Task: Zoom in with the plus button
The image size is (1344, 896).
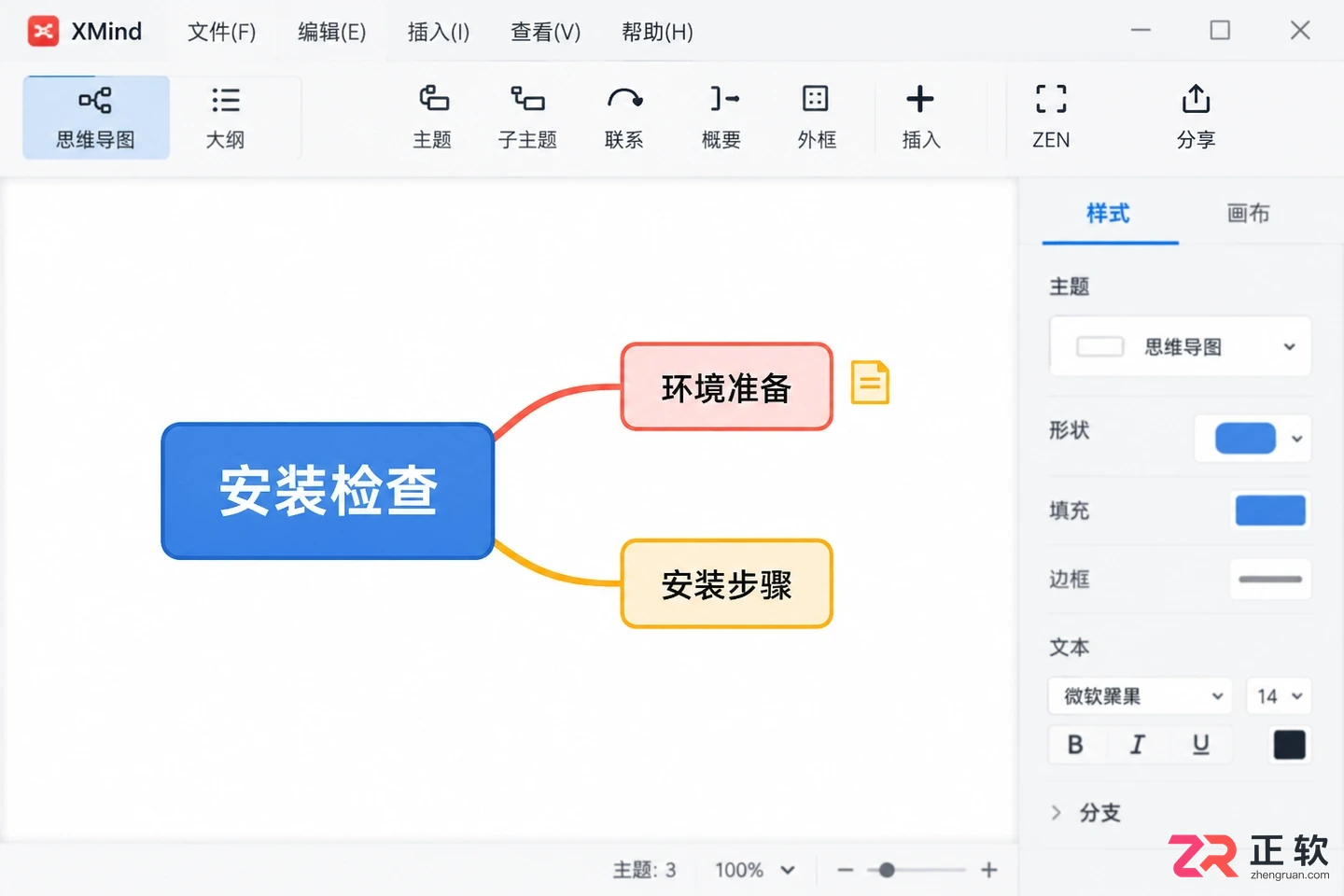Action: click(989, 870)
